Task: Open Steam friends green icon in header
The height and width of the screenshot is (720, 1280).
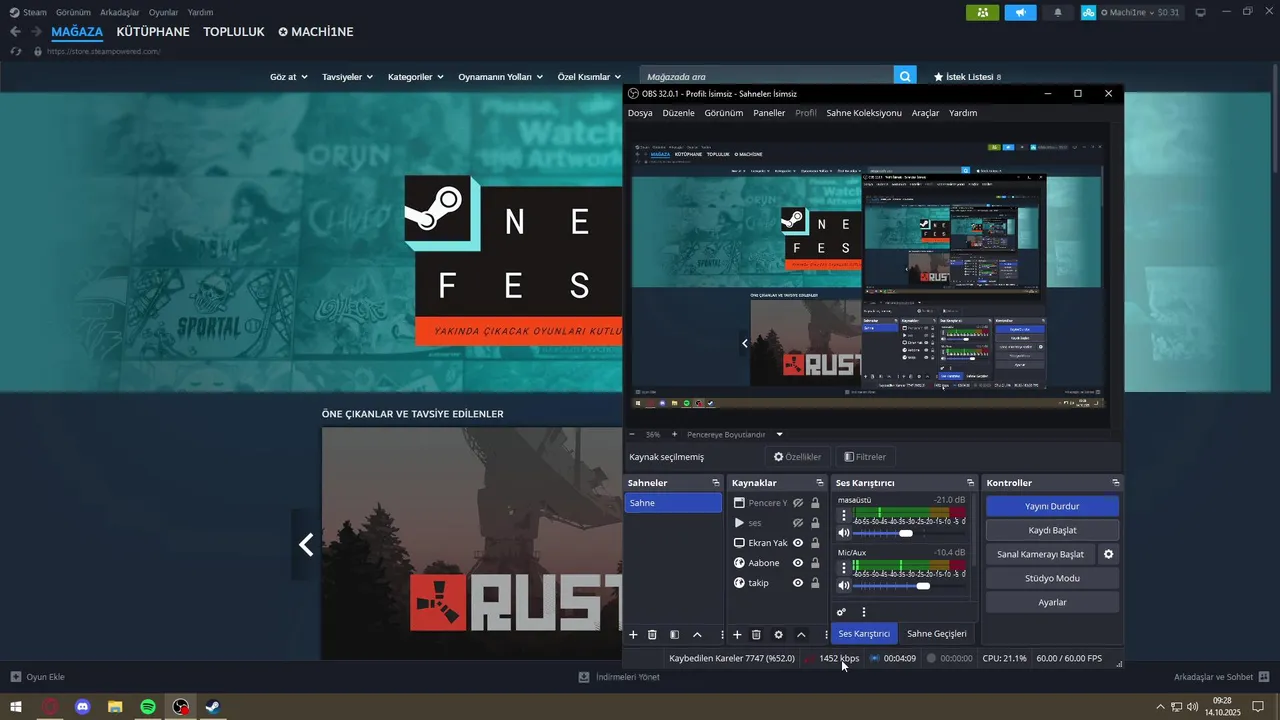Action: pyautogui.click(x=983, y=12)
